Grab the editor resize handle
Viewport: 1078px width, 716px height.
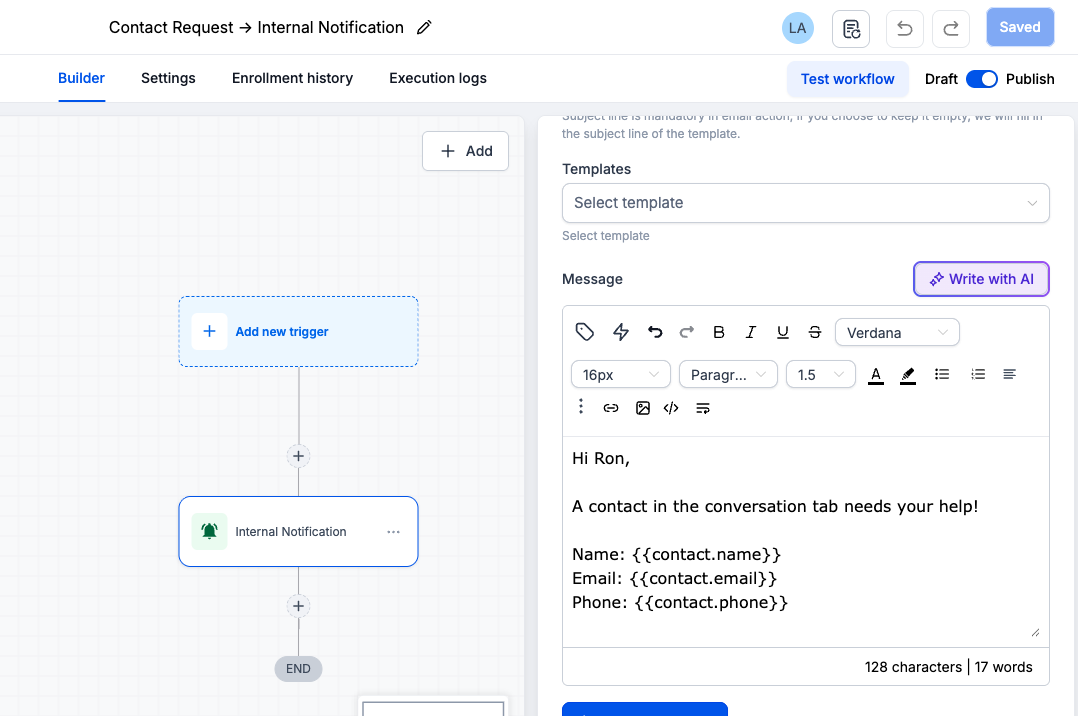[1035, 632]
